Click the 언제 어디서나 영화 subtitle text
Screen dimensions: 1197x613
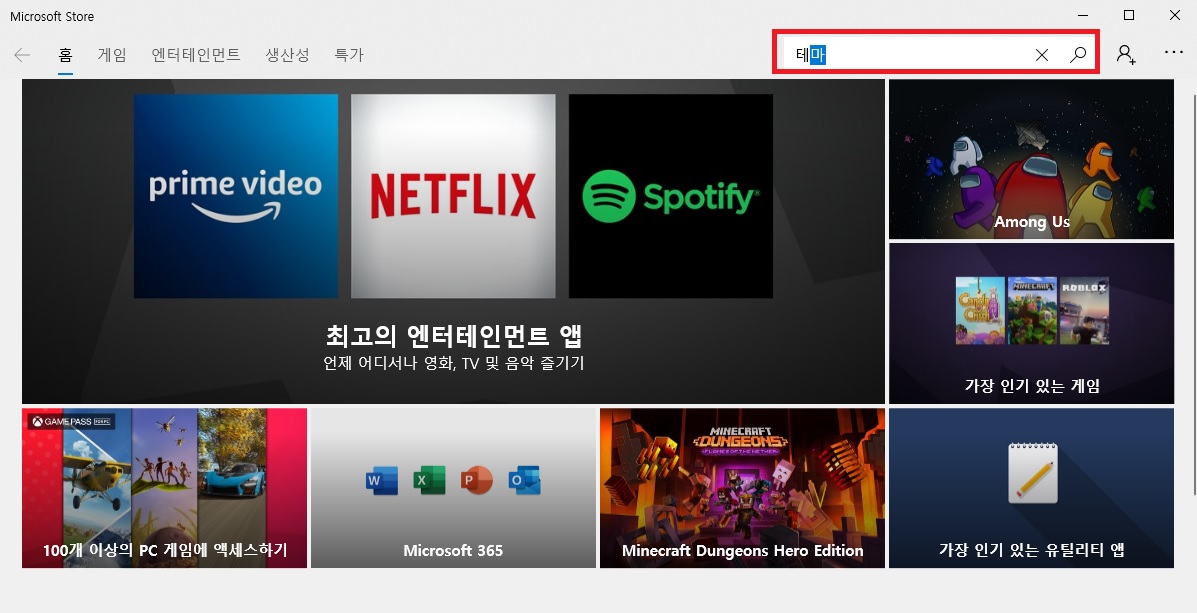point(453,363)
